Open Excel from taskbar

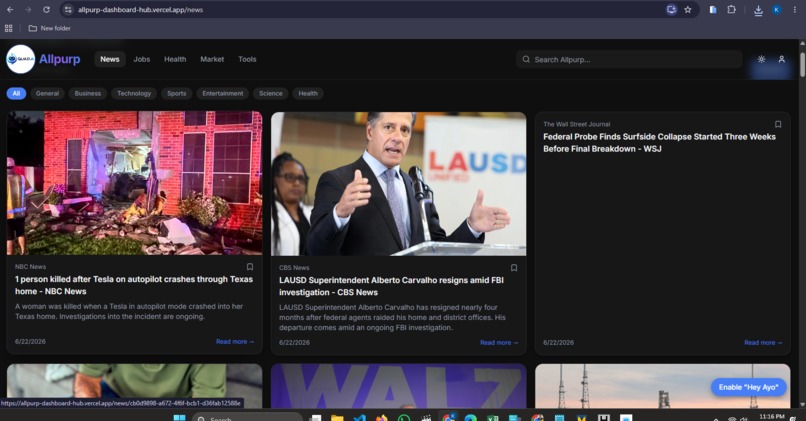(x=492, y=417)
